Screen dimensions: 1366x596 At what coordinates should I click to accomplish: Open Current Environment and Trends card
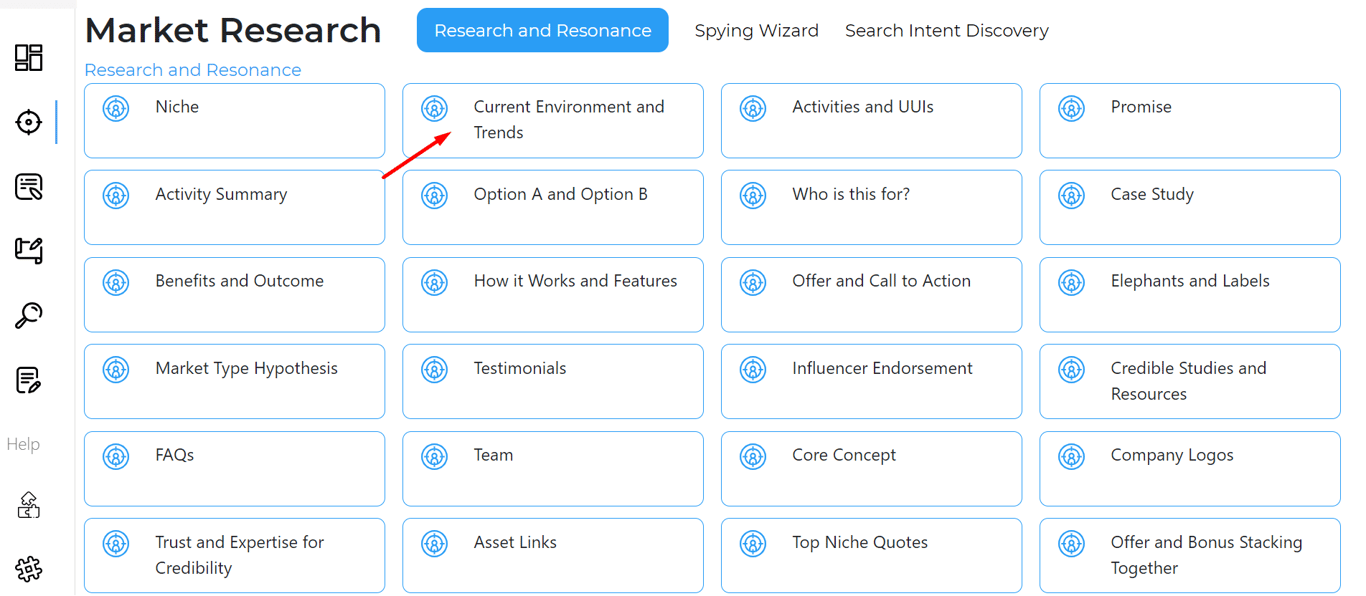(x=553, y=121)
